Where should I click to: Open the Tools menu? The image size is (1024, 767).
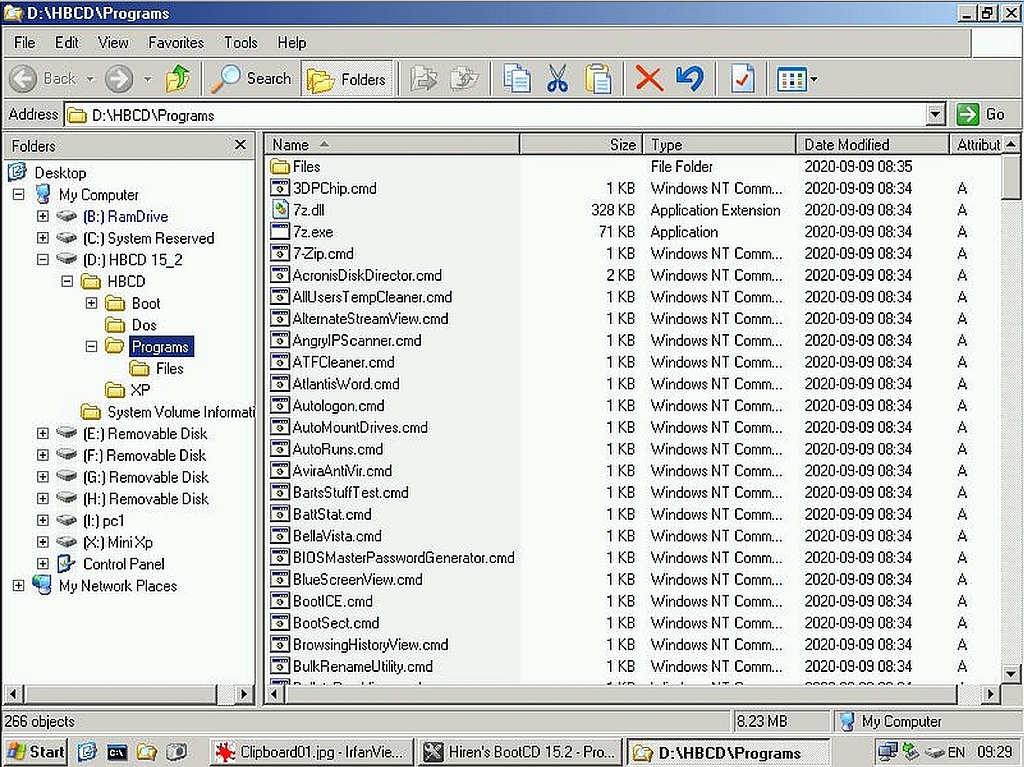pyautogui.click(x=240, y=43)
